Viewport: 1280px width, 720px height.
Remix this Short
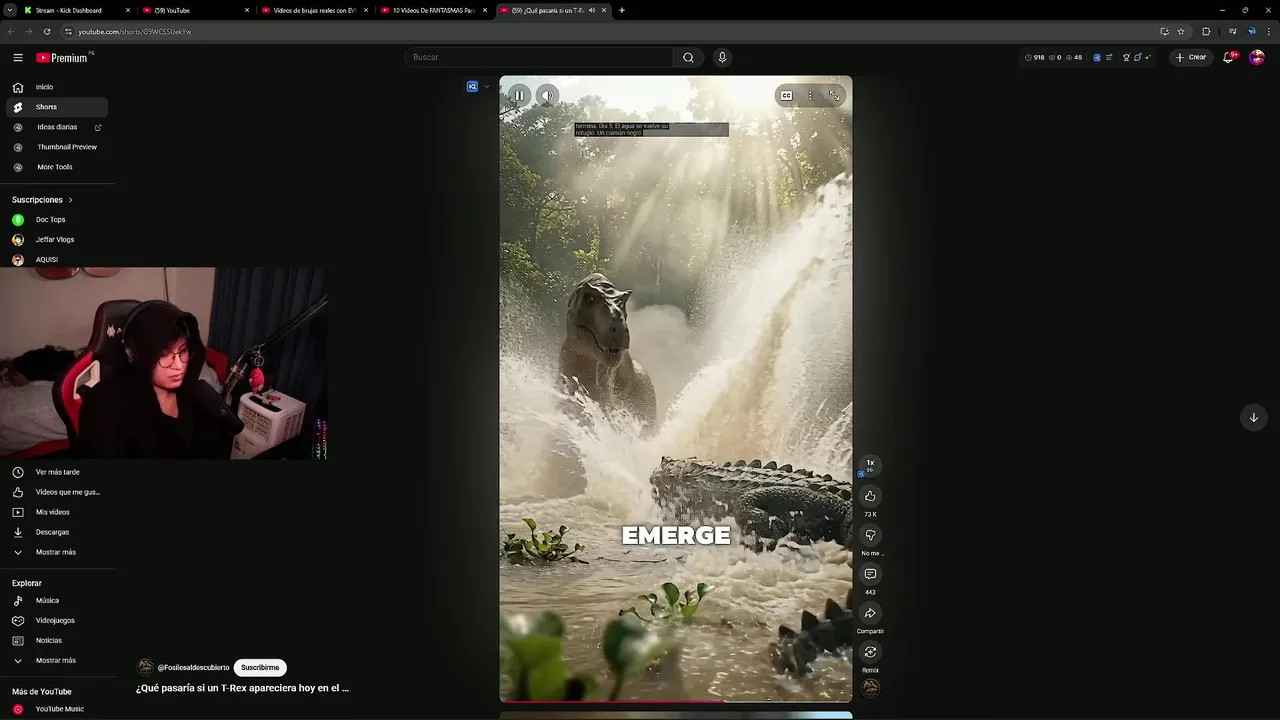coord(870,652)
